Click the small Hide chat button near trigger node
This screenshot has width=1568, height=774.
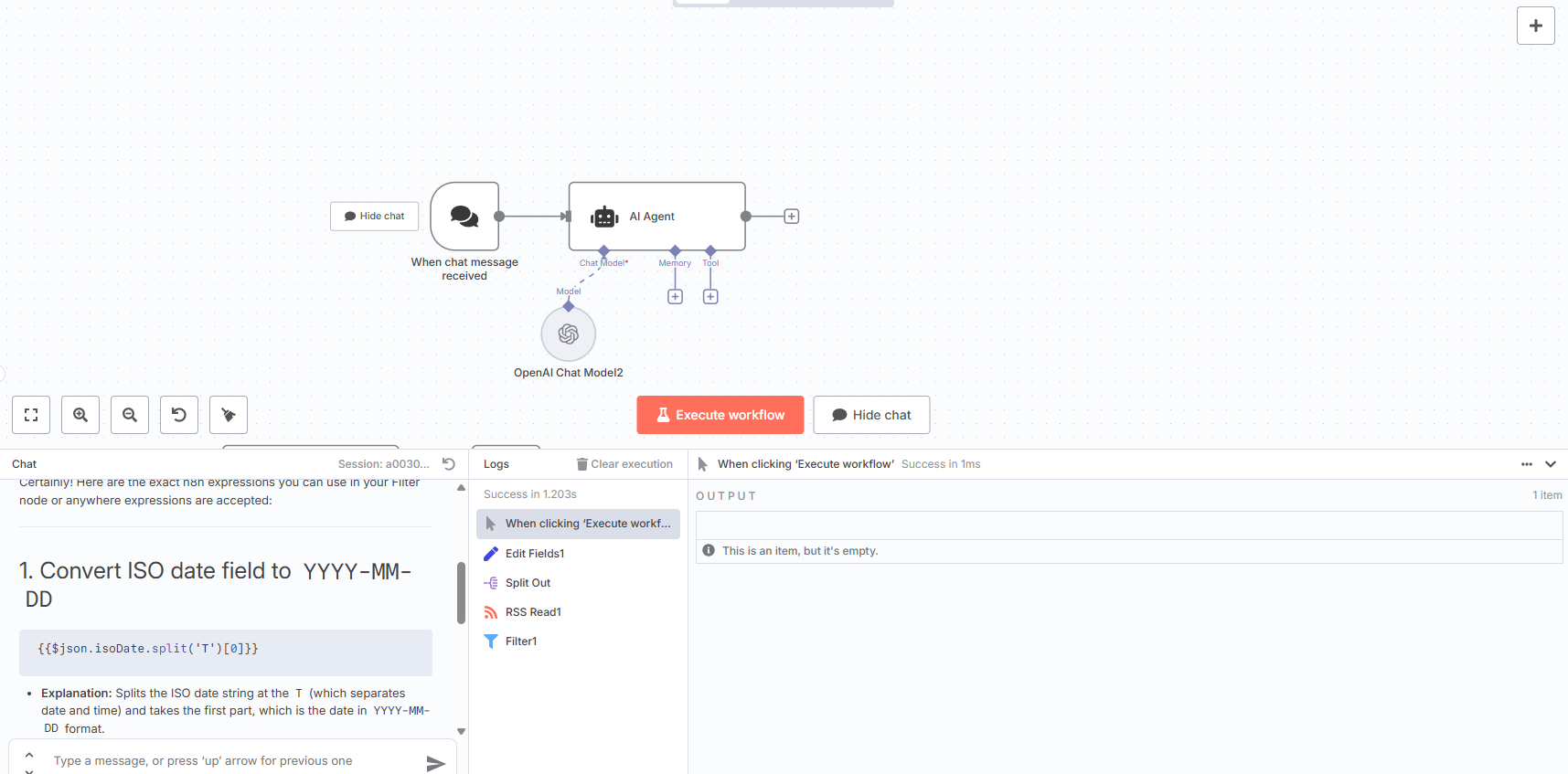375,217
